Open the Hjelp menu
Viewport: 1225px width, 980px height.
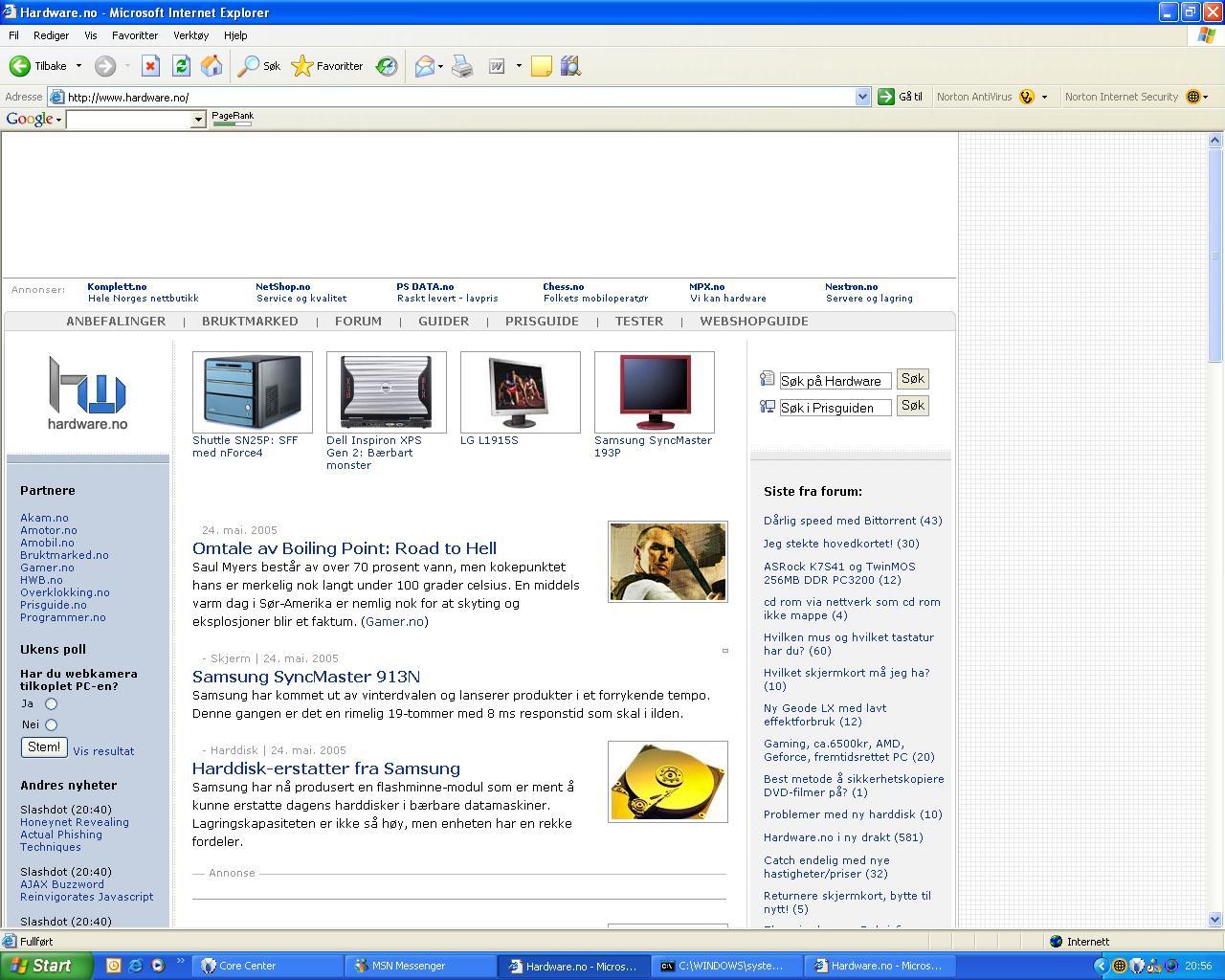pyautogui.click(x=235, y=35)
